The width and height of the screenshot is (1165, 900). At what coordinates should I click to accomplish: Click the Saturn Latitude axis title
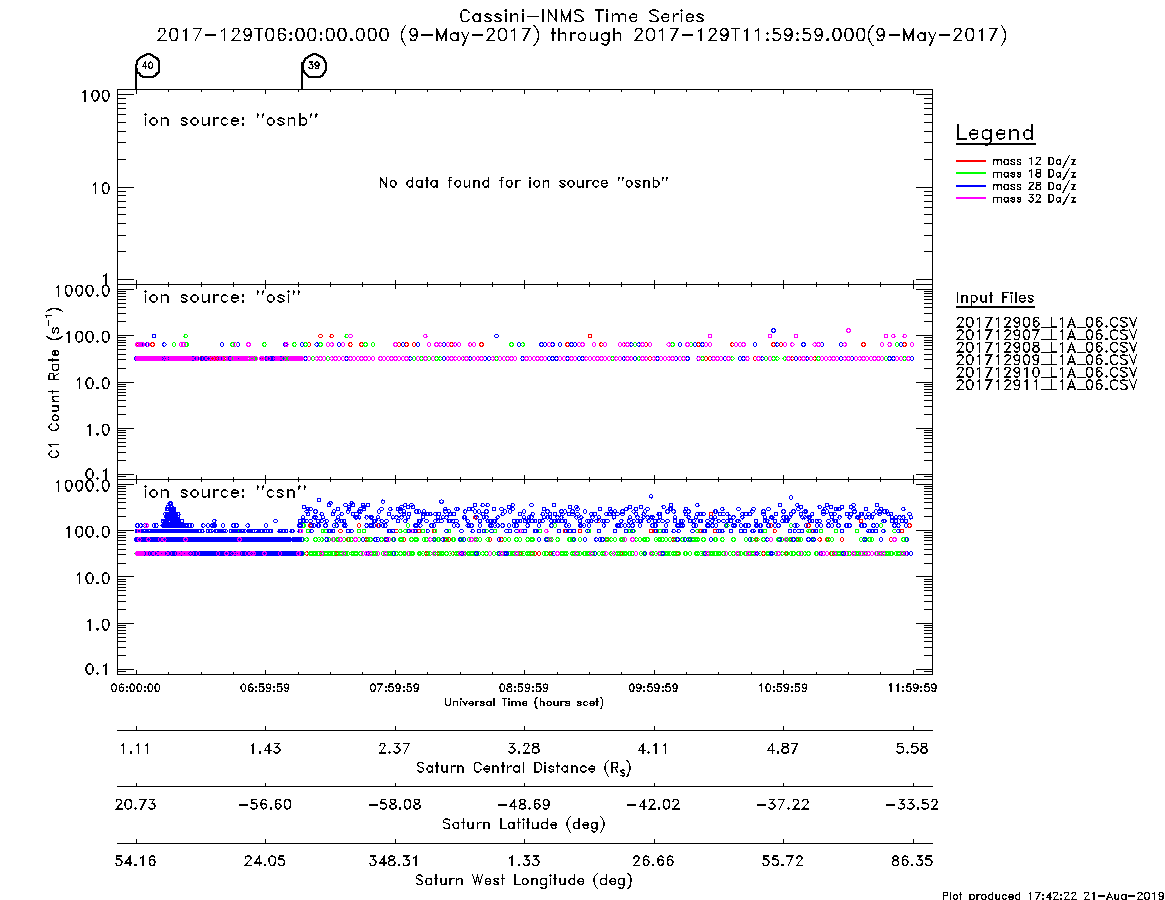(524, 824)
